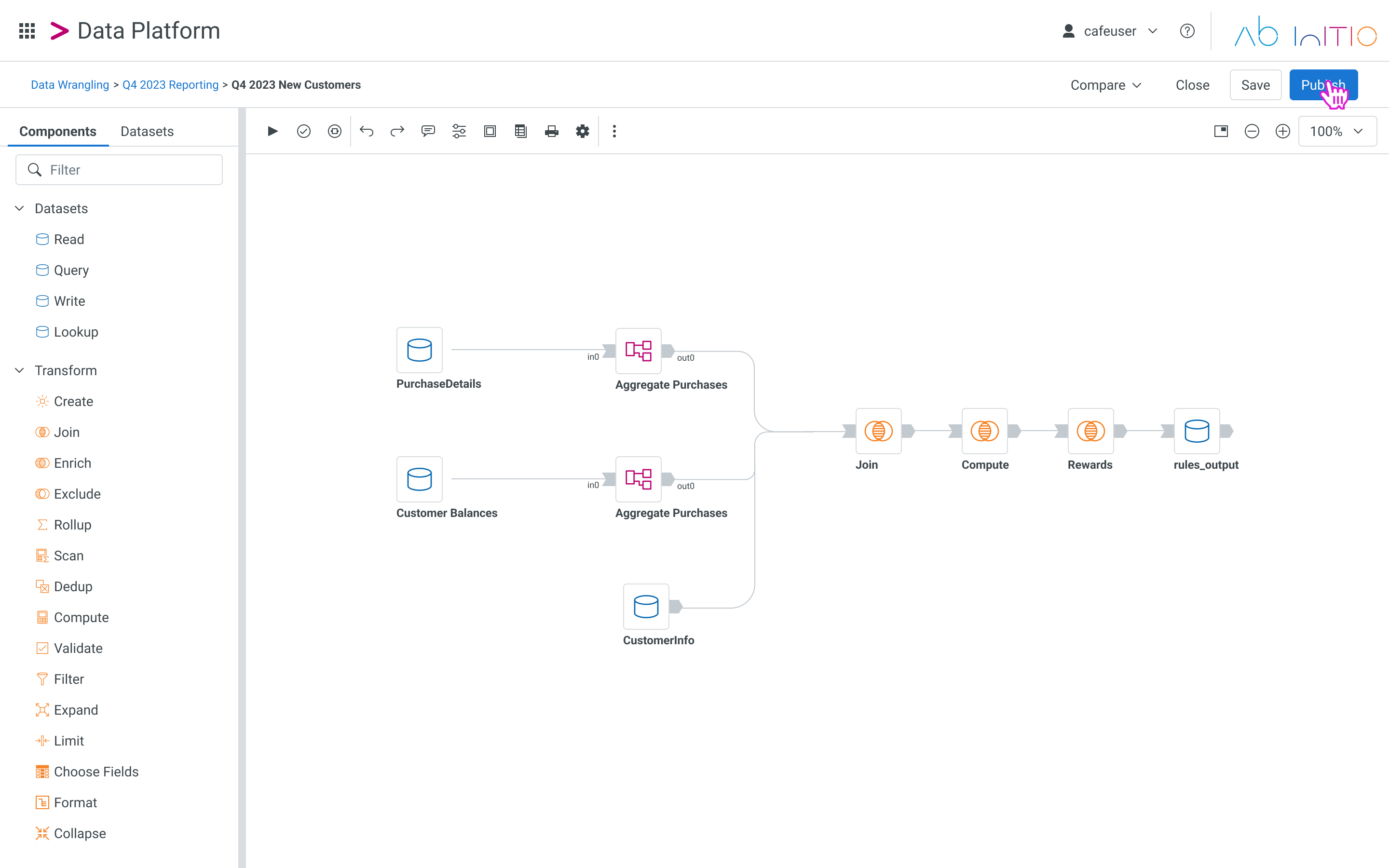Open the data grid view icon
Screen dimensions: 1389x868
tap(520, 132)
